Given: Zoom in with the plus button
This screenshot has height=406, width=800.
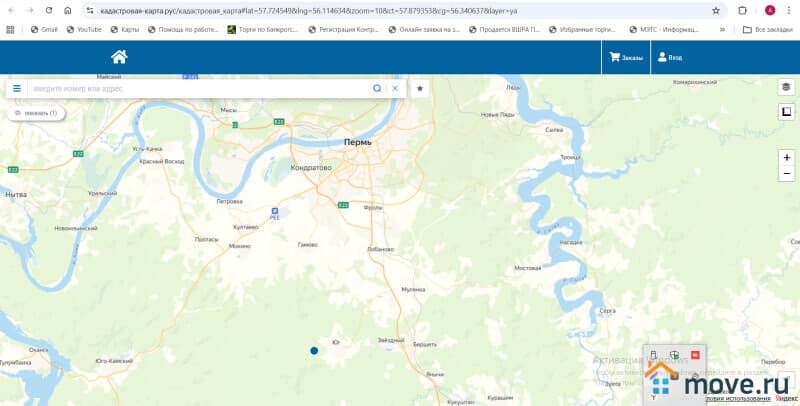Looking at the screenshot, I should 787,158.
